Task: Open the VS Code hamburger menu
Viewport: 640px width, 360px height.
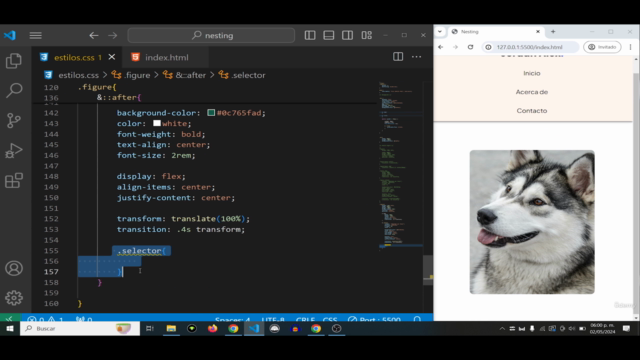Action: (x=36, y=36)
